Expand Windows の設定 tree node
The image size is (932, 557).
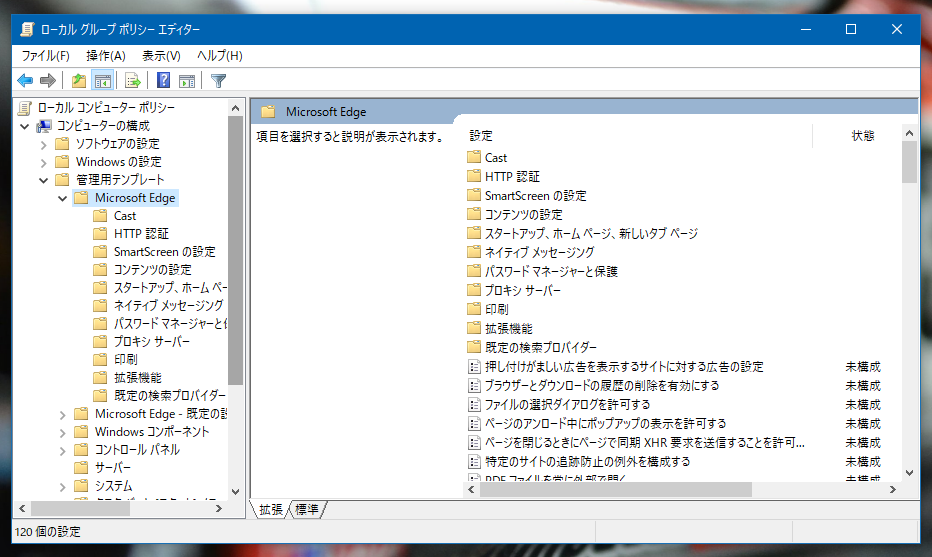43,162
